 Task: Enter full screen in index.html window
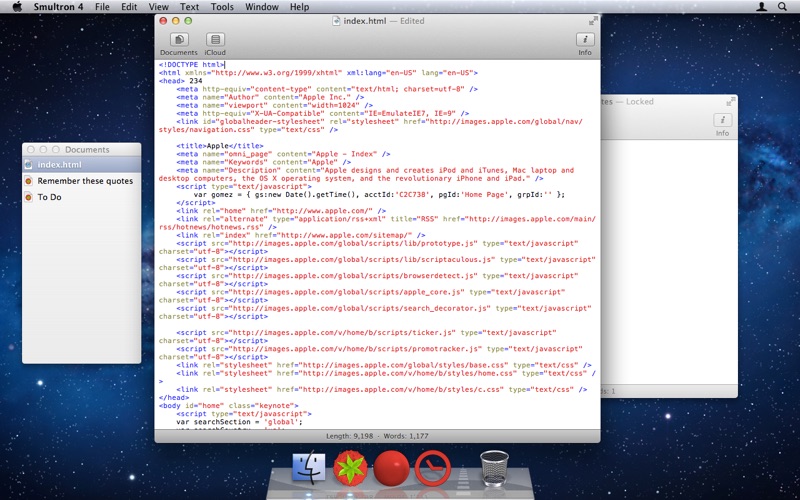pos(593,21)
